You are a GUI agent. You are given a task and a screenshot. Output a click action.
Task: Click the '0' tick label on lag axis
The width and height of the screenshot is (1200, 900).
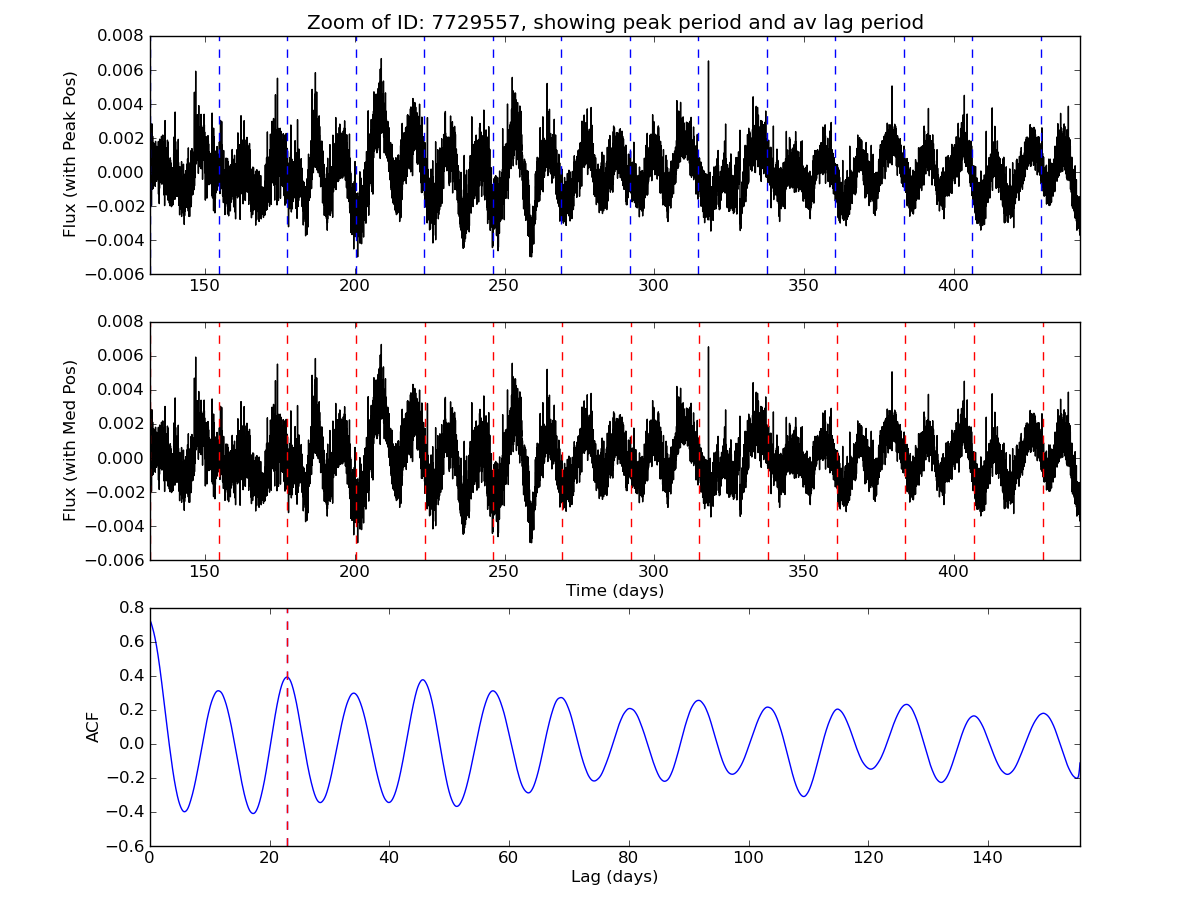pos(150,859)
